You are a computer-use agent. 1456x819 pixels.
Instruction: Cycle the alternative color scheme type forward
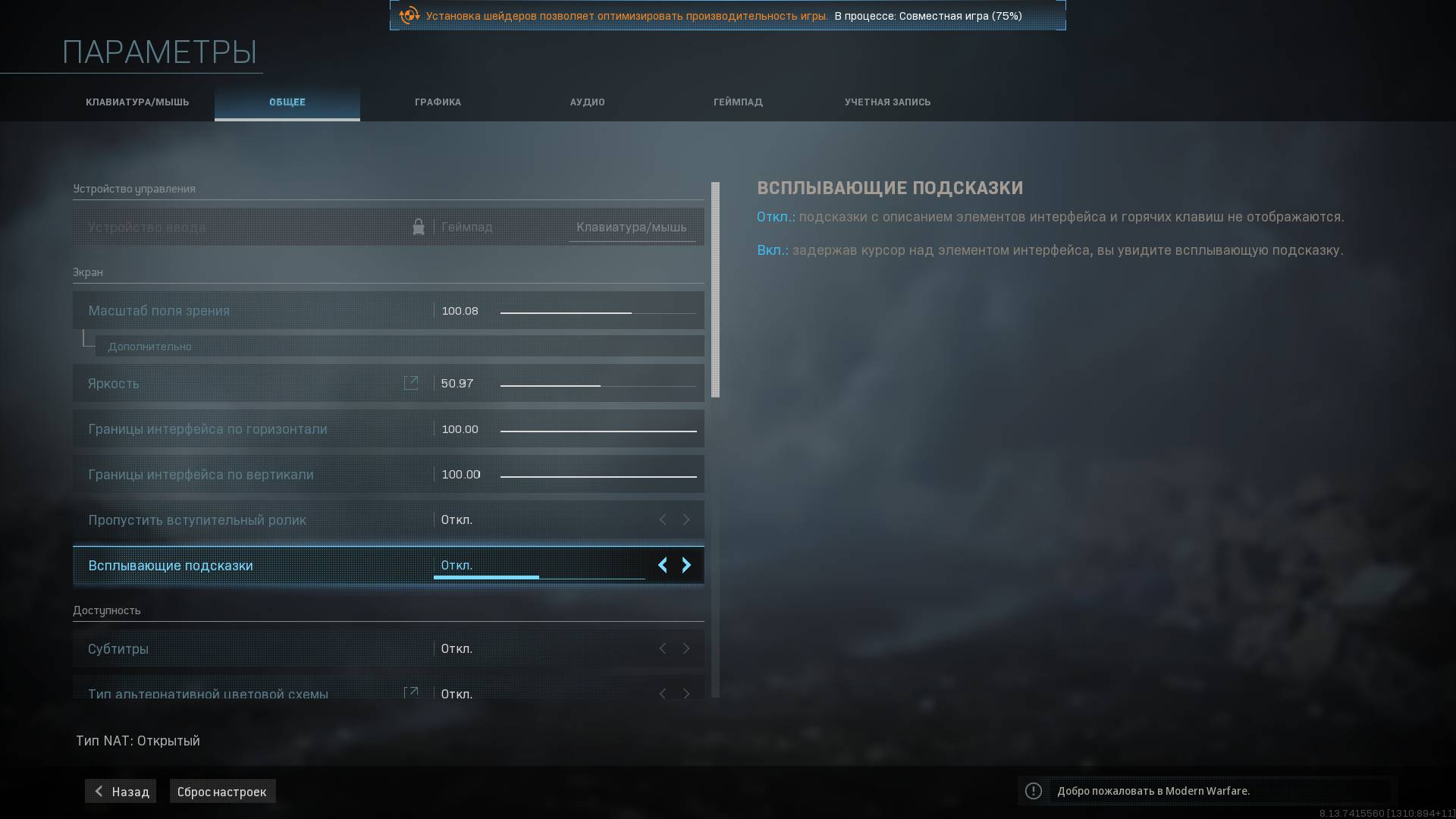click(x=686, y=693)
